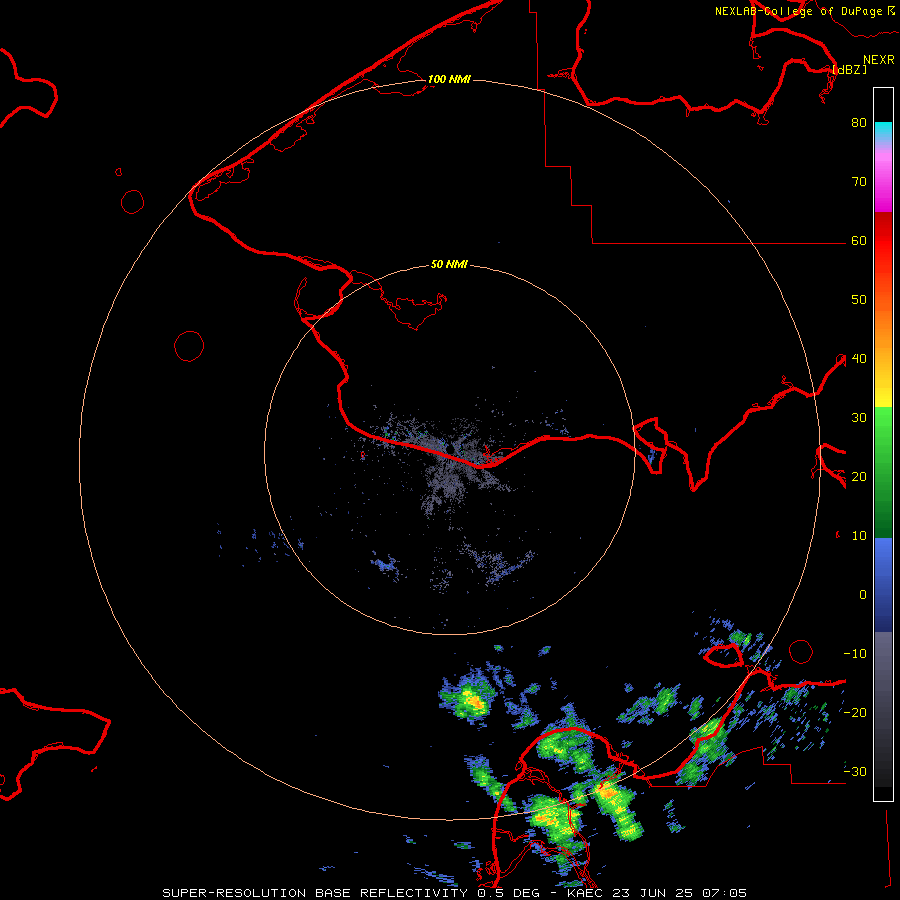This screenshot has width=900, height=900.
Task: Click the 07:05 timestamp in caption
Action: click(722, 893)
